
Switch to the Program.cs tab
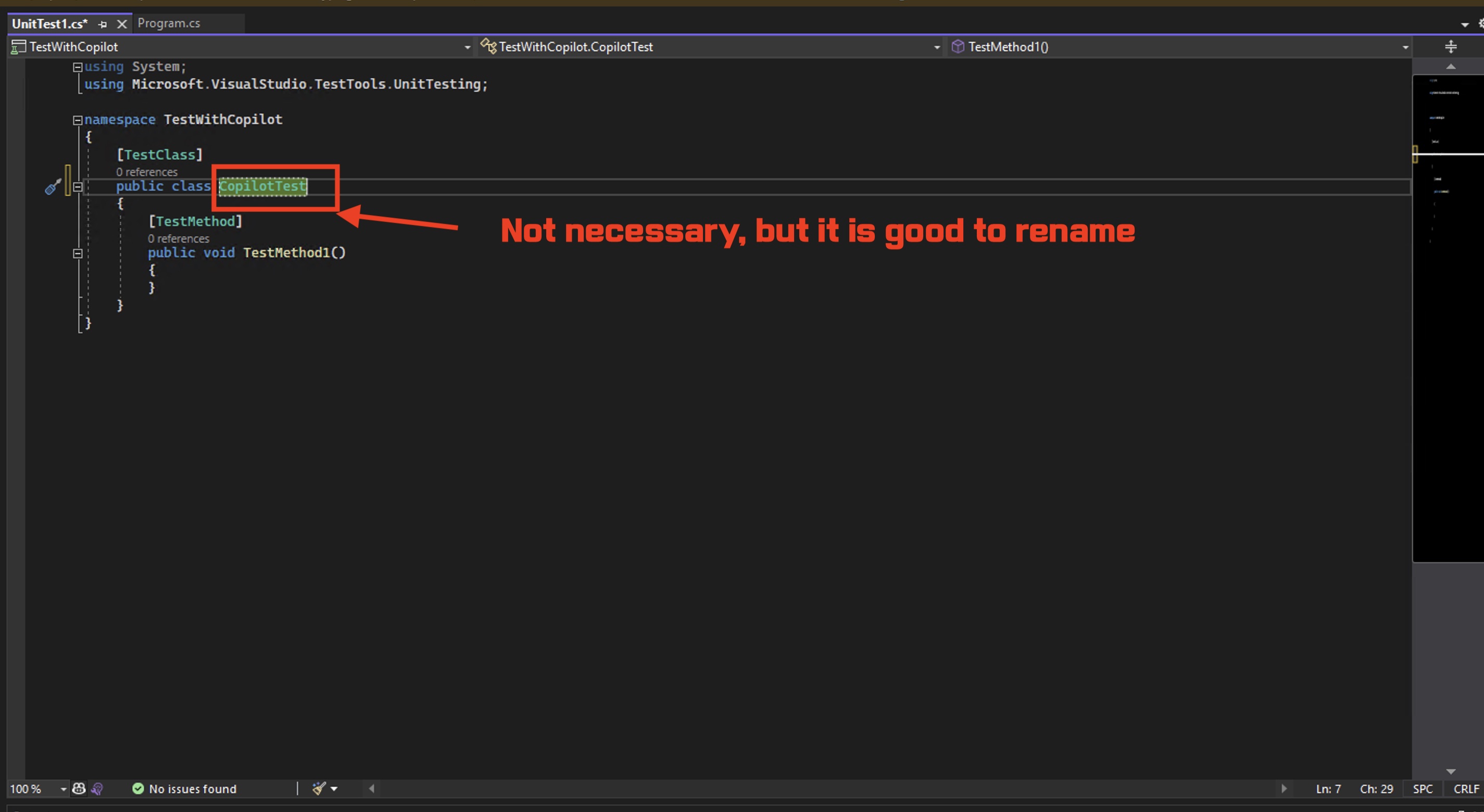(x=169, y=23)
